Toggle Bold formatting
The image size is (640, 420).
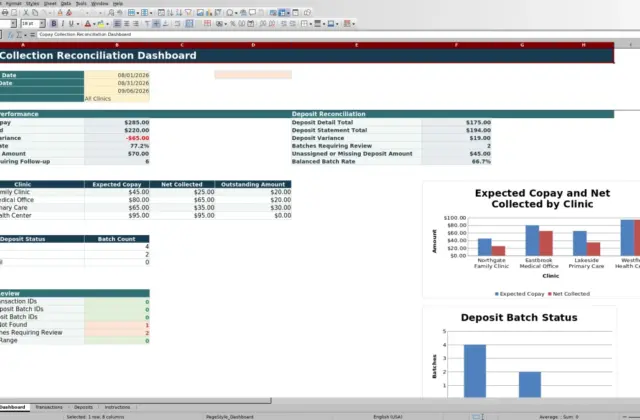click(53, 24)
